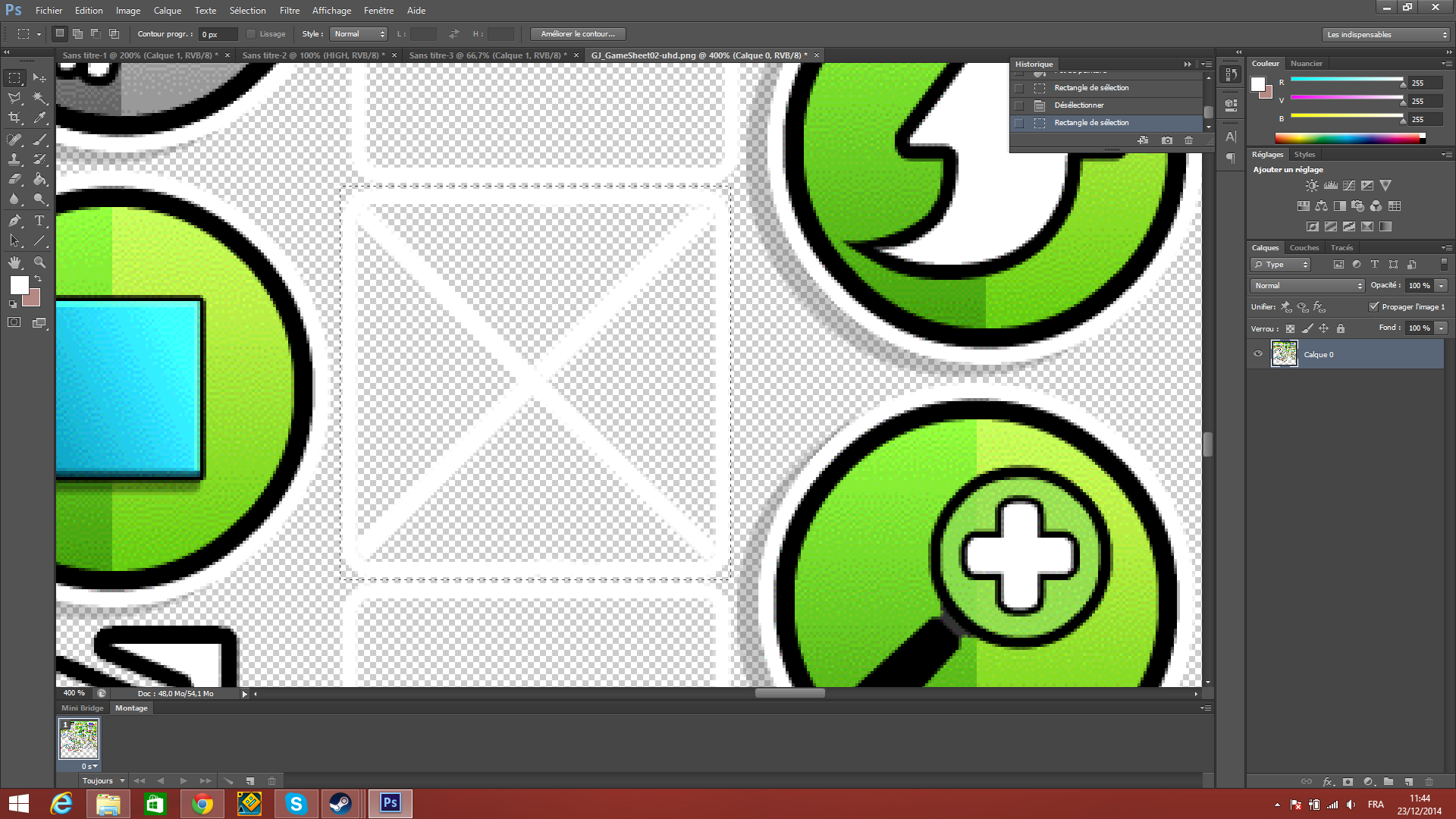Image resolution: width=1456 pixels, height=819 pixels.
Task: Open the Filtre menu
Action: [x=289, y=11]
